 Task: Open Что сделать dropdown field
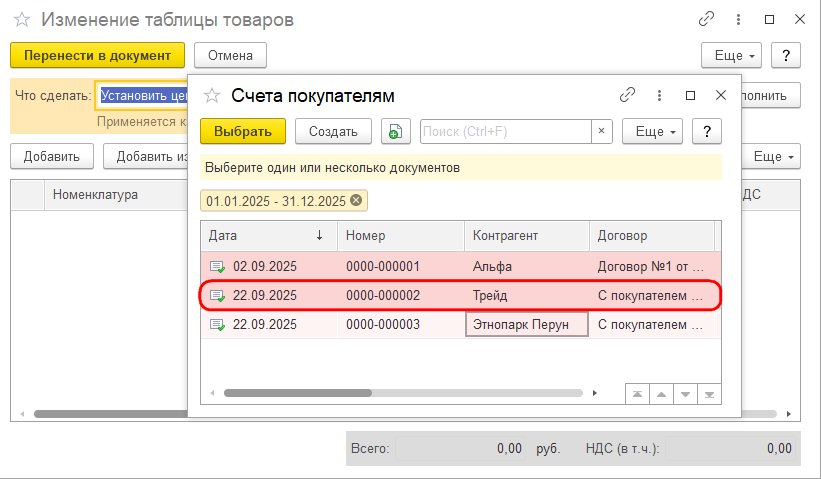[143, 95]
